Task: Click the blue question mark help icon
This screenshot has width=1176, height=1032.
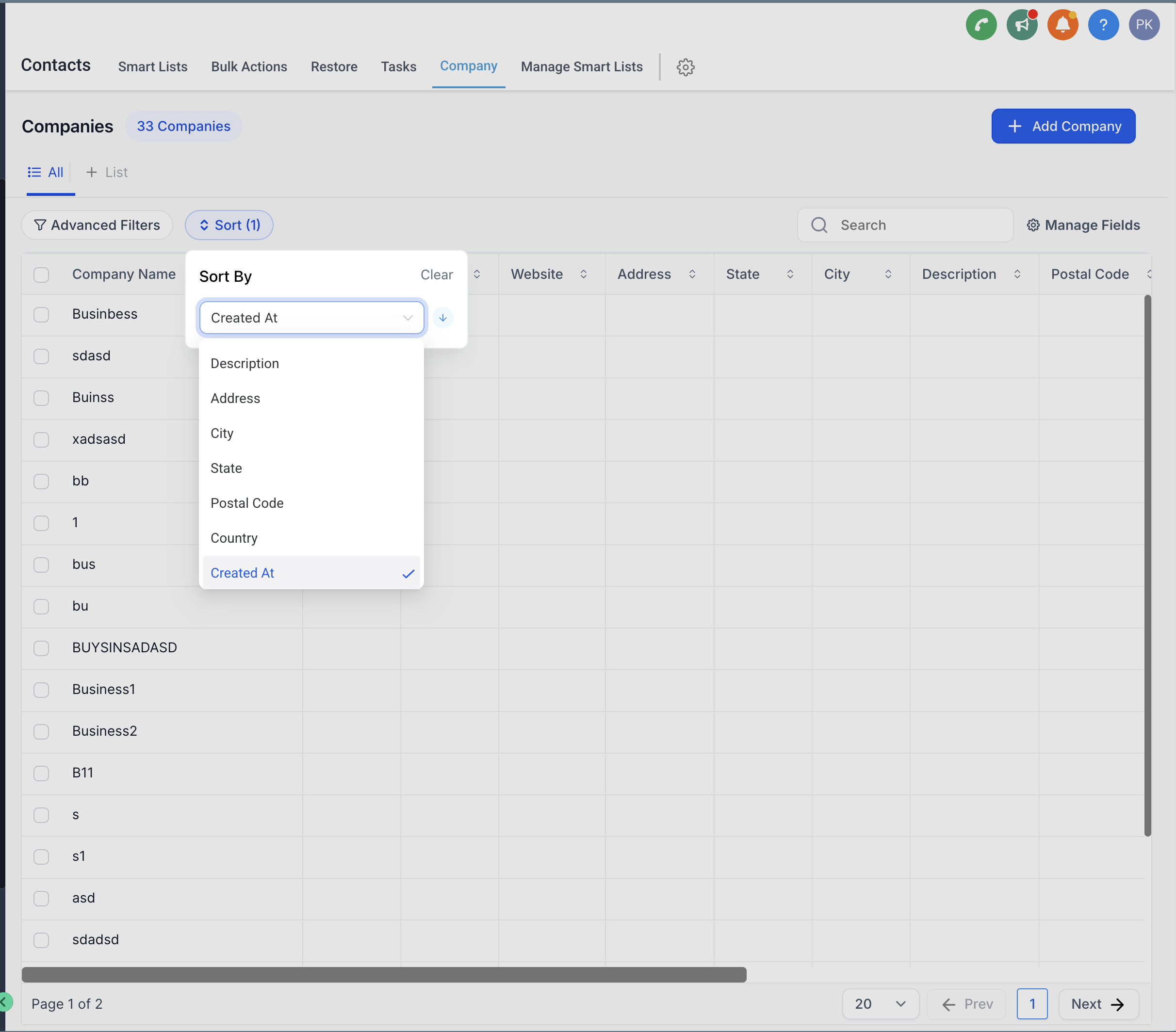Action: tap(1103, 25)
